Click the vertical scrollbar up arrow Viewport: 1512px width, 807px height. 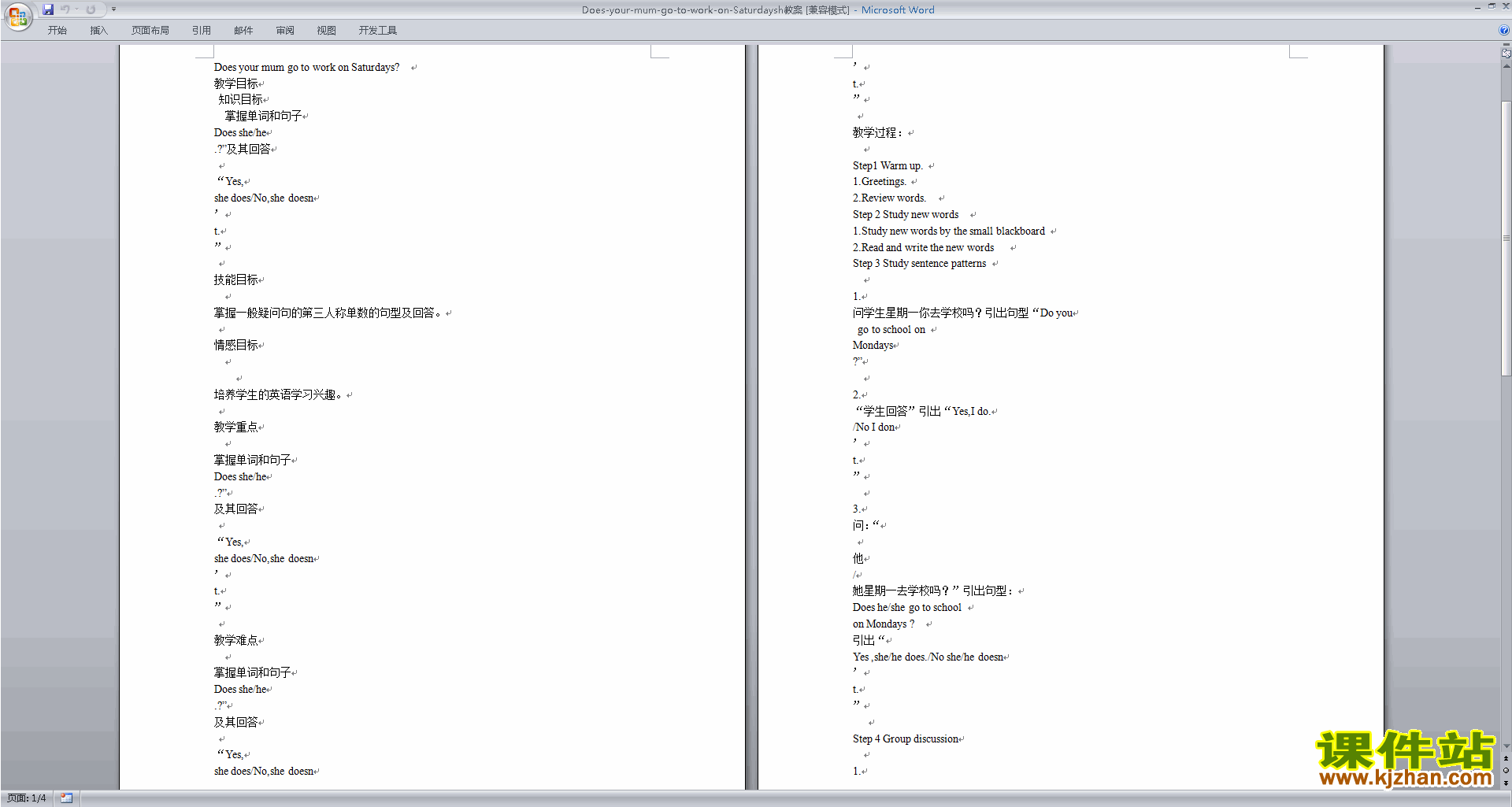point(1506,66)
